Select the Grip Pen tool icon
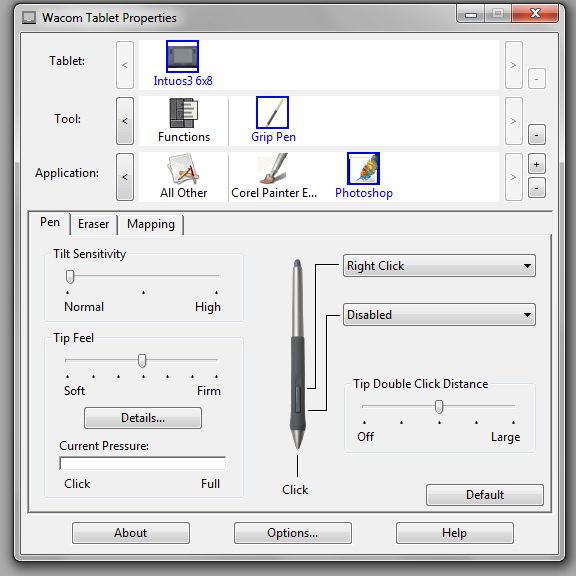Screen dimensions: 576x576 tap(272, 112)
